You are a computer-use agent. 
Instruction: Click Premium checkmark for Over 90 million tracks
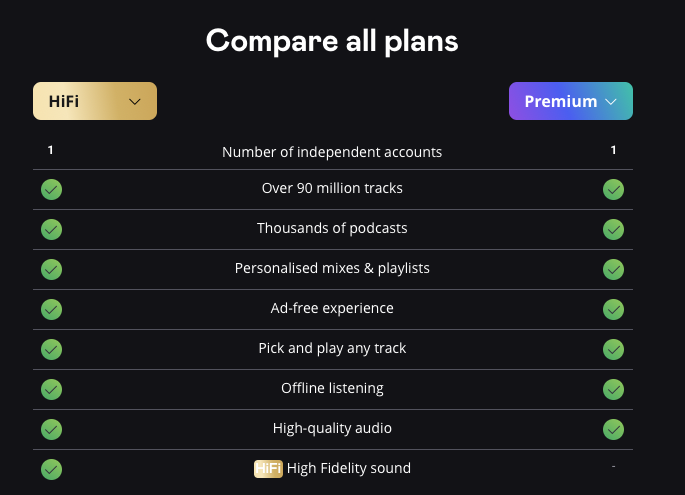point(614,189)
